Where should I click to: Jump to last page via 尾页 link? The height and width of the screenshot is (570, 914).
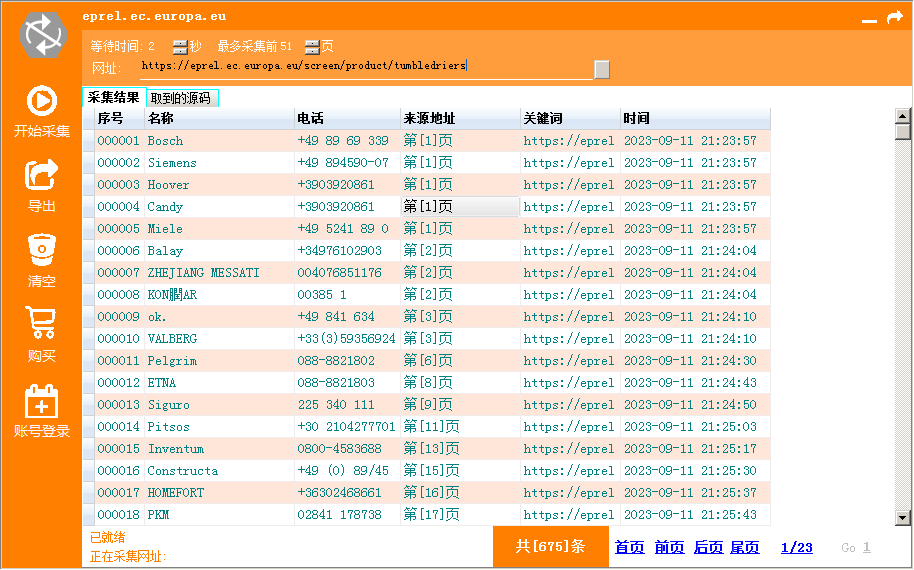pos(745,547)
